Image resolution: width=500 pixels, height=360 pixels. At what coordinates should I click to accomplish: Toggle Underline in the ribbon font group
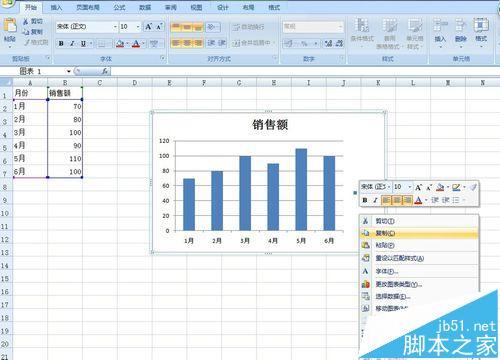[83, 44]
